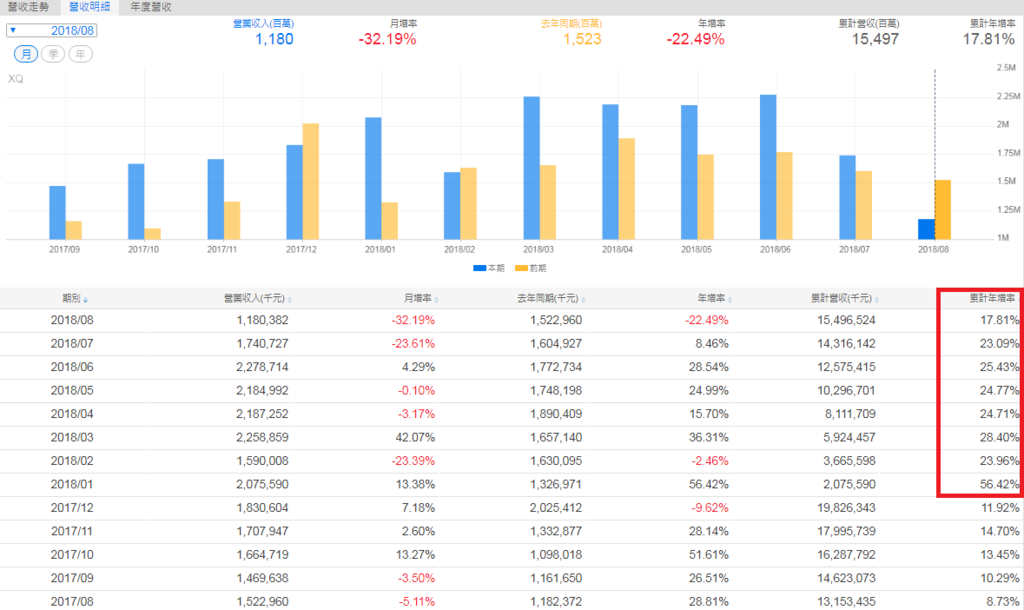Screen dimensions: 1024x610
Task: Click the summary revenue figure 1,180
Action: 274,39
